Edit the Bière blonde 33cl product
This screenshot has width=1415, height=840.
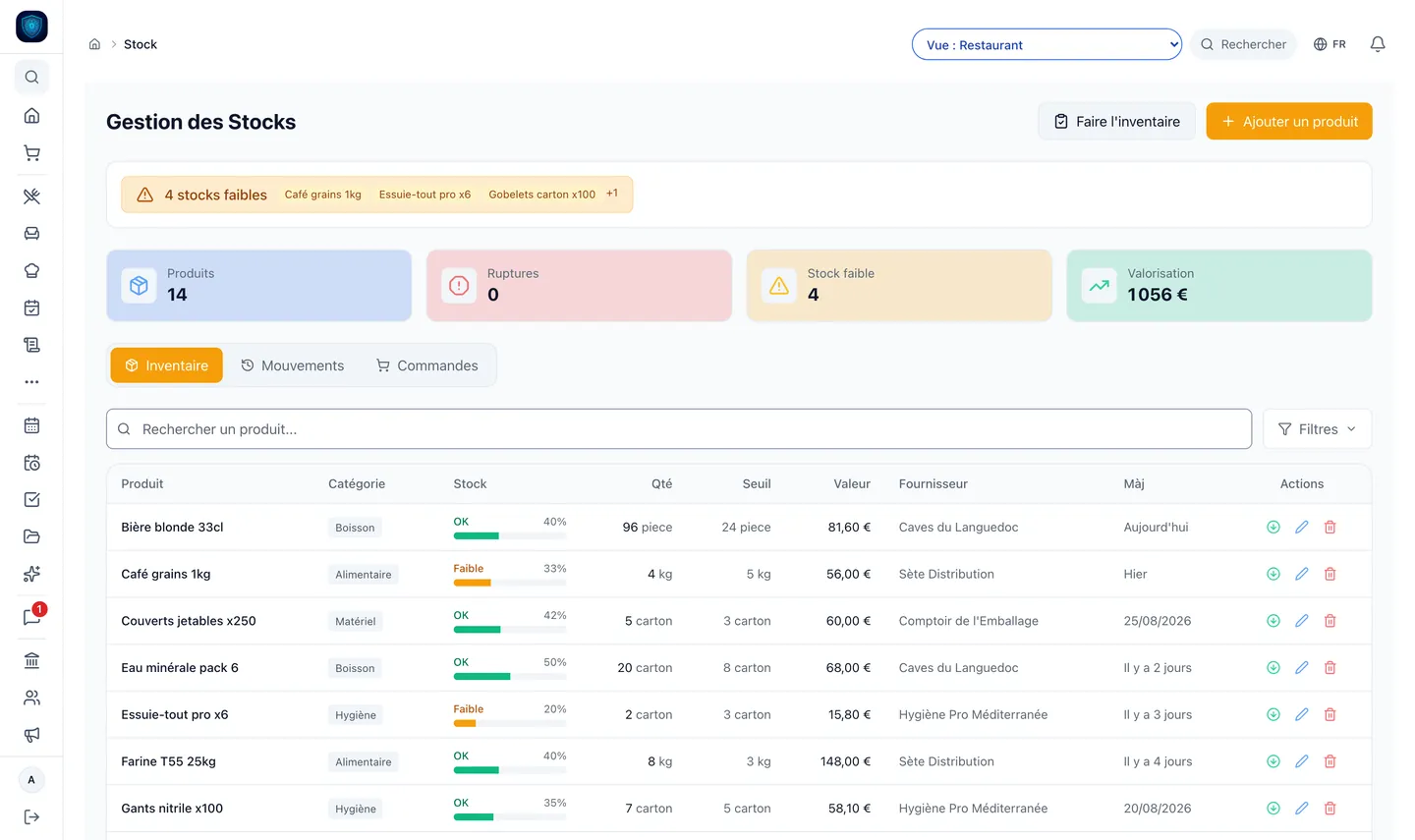pyautogui.click(x=1301, y=528)
